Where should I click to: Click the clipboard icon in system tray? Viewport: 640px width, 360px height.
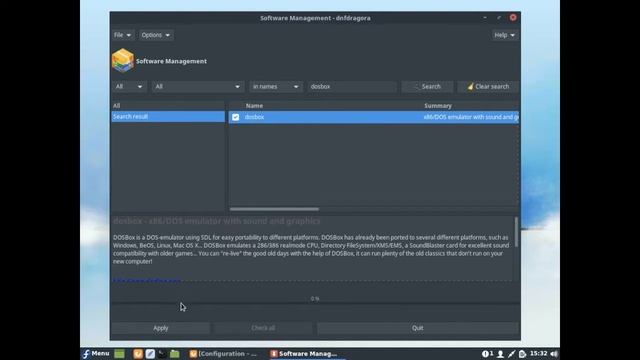[x=522, y=354]
